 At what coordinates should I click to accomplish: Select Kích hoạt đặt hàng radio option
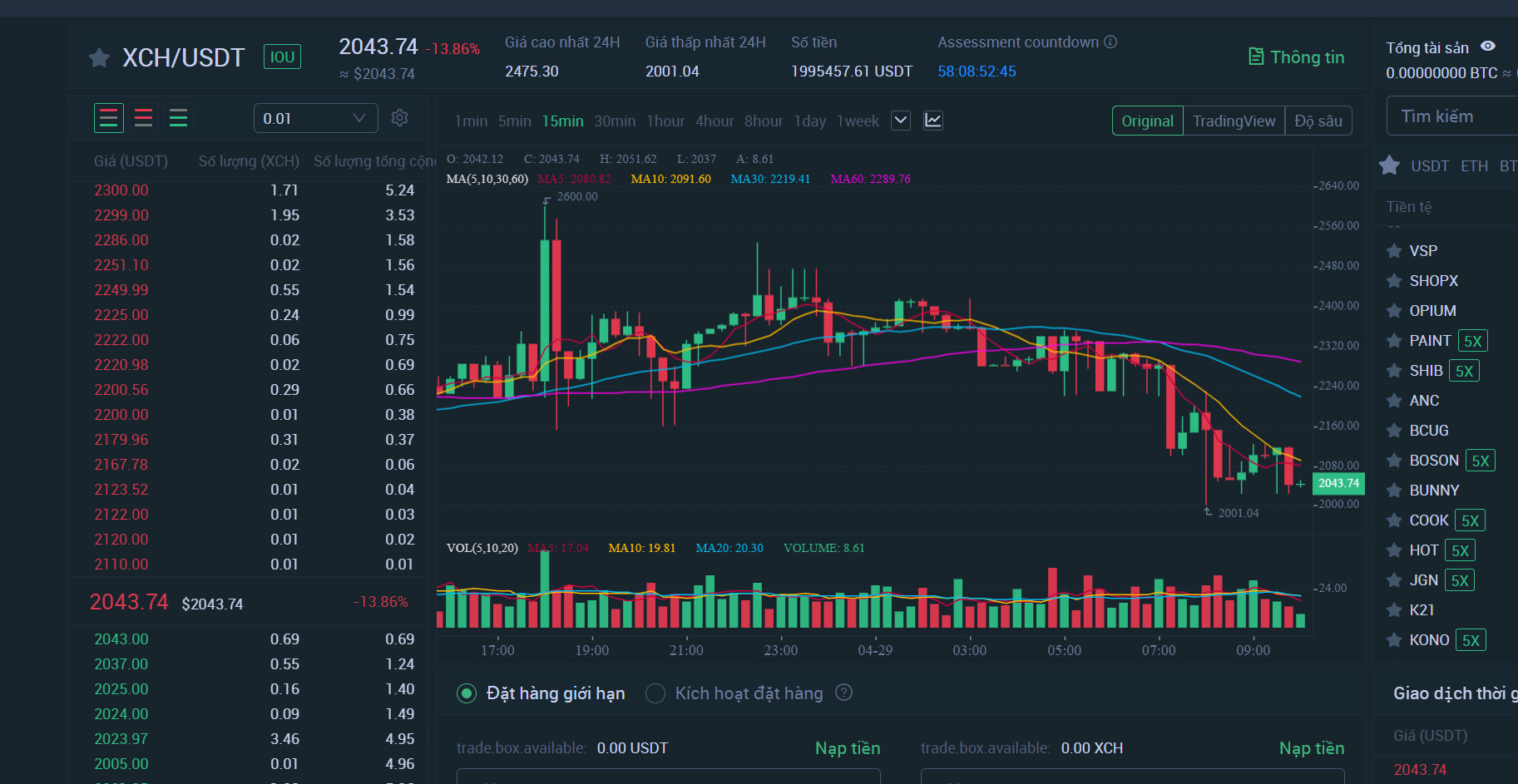pos(655,693)
